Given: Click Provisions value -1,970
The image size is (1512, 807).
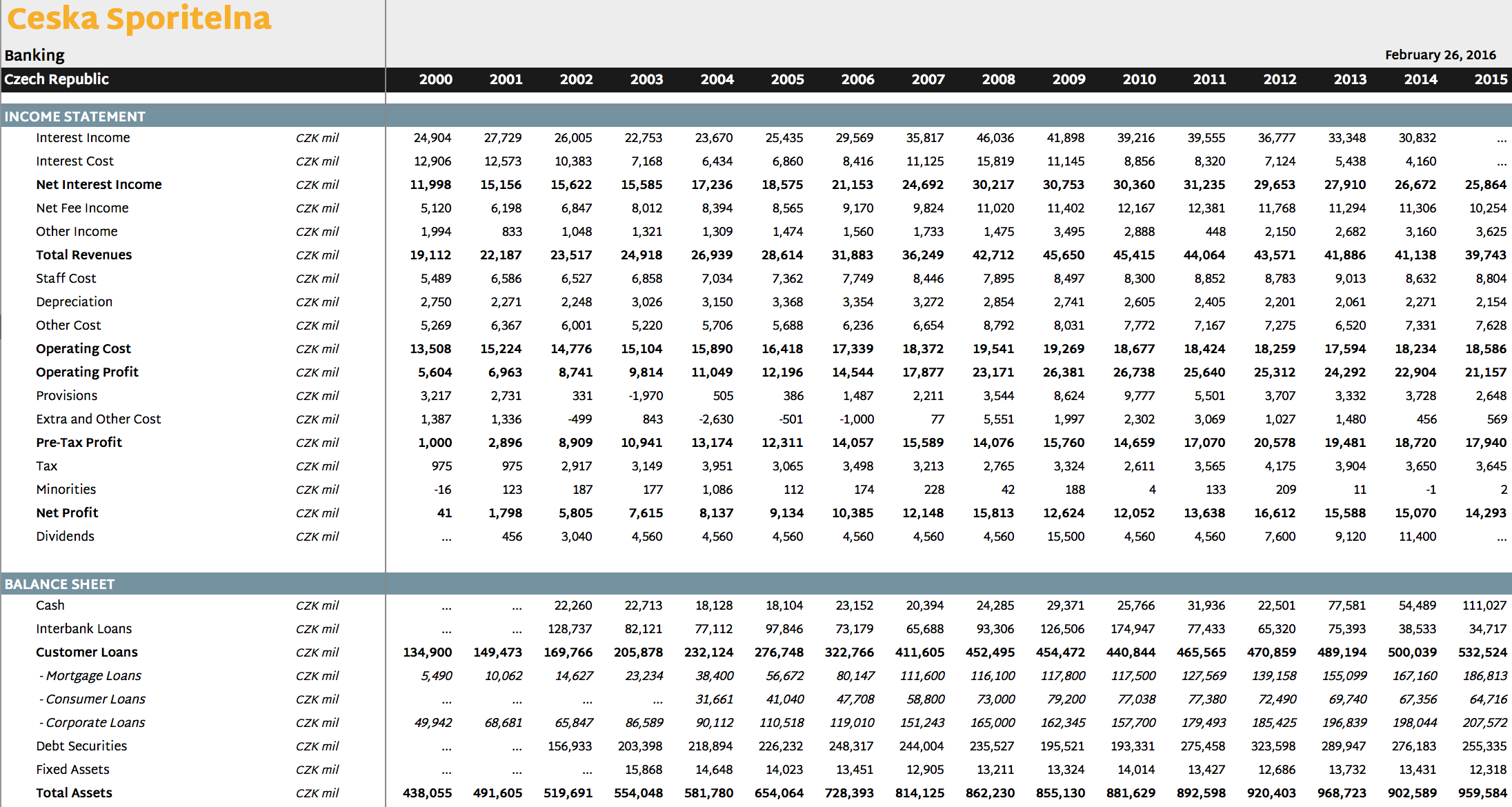Looking at the screenshot, I should pos(646,396).
